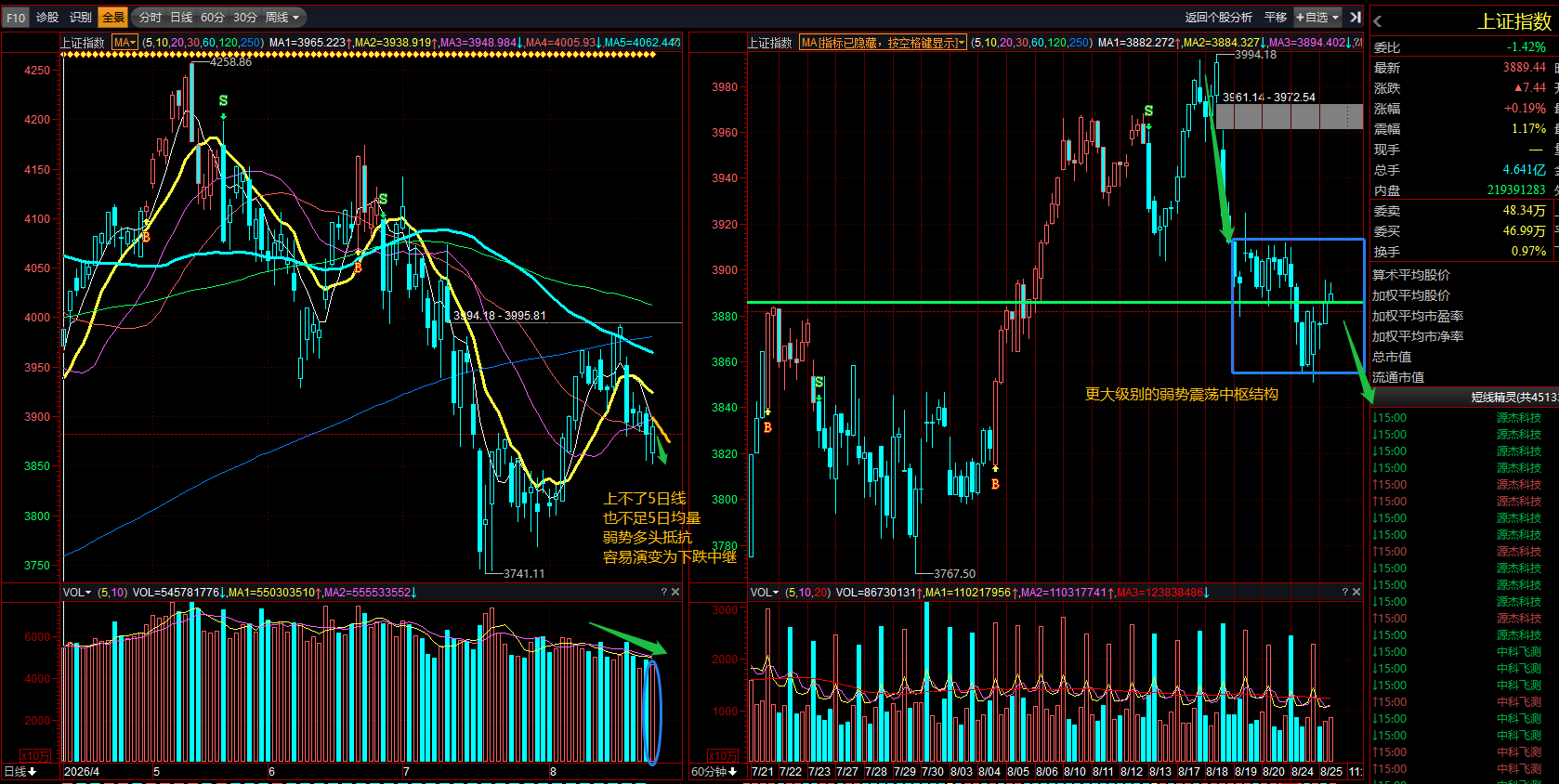Click 返回个股分析 to return to analysis

1218,18
